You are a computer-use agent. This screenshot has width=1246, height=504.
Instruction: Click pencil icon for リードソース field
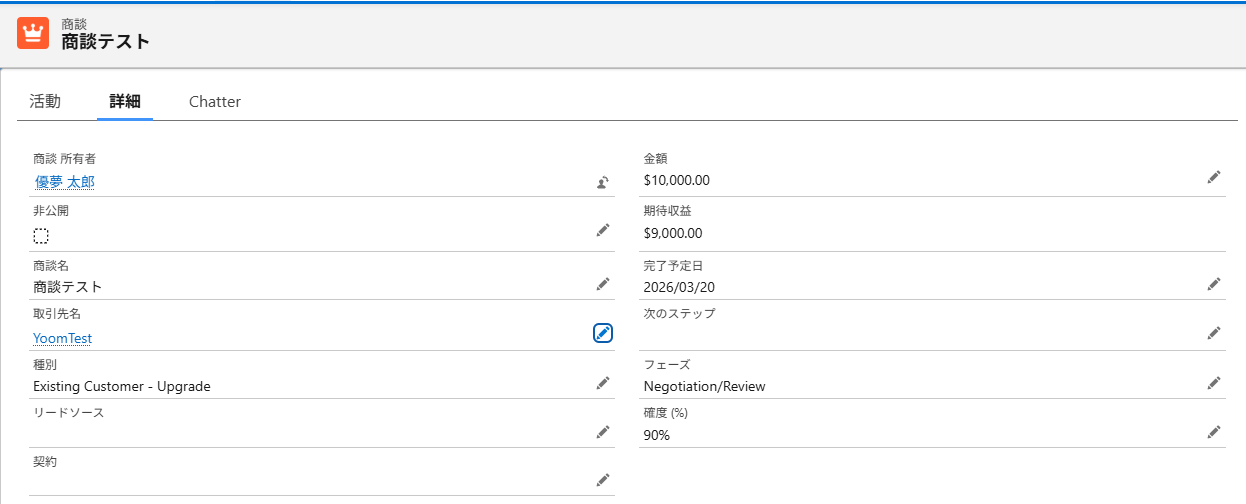click(602, 431)
